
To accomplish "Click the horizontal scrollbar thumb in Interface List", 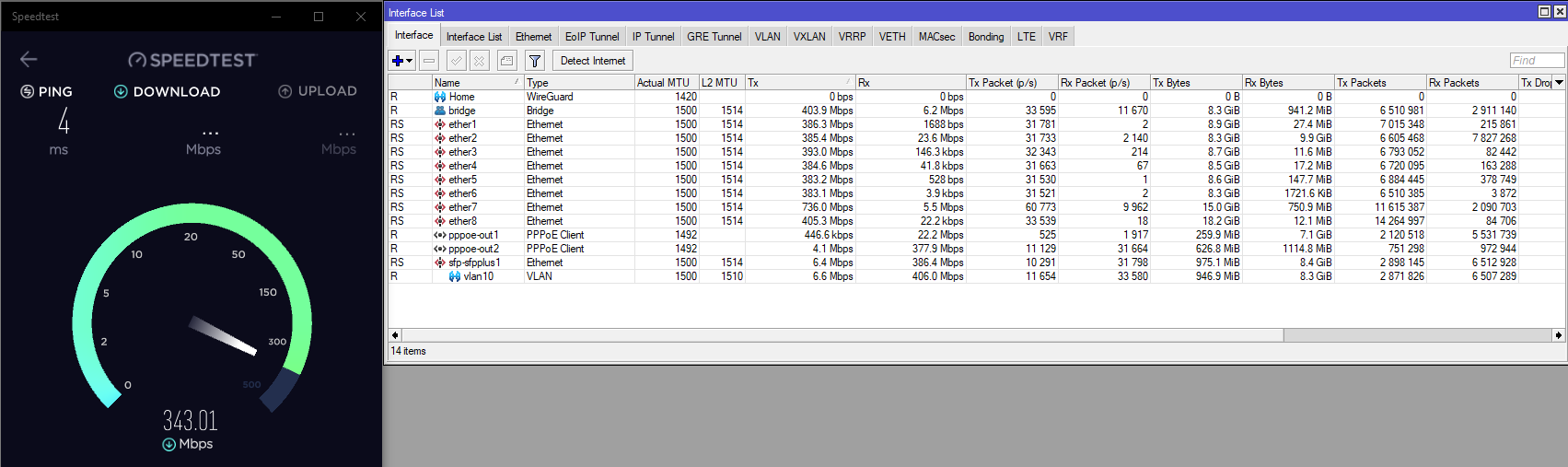I will tap(842, 335).
